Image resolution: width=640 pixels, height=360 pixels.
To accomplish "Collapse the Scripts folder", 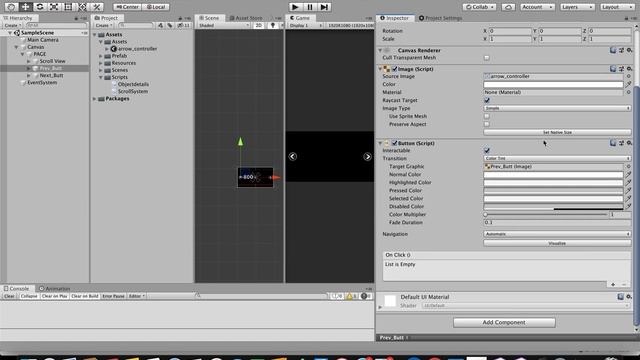I will tap(101, 77).
